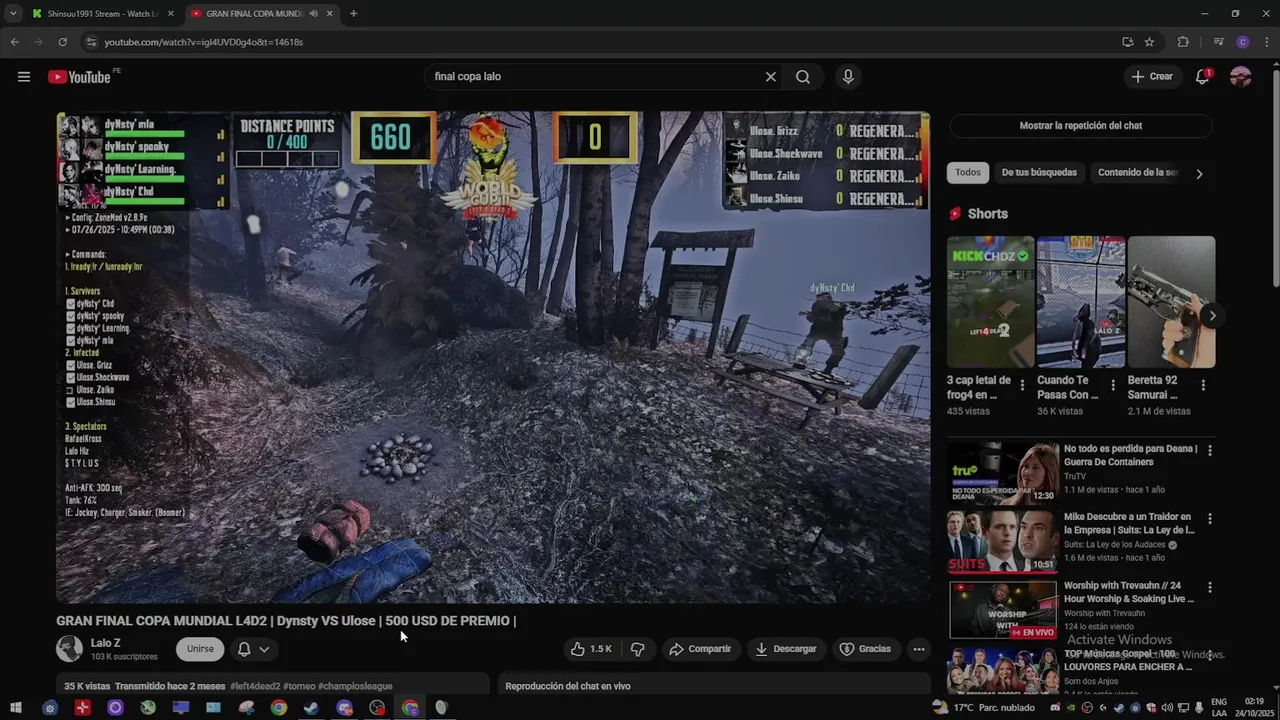Open a new browser tab
Viewport: 1280px width, 720px height.
[x=353, y=14]
